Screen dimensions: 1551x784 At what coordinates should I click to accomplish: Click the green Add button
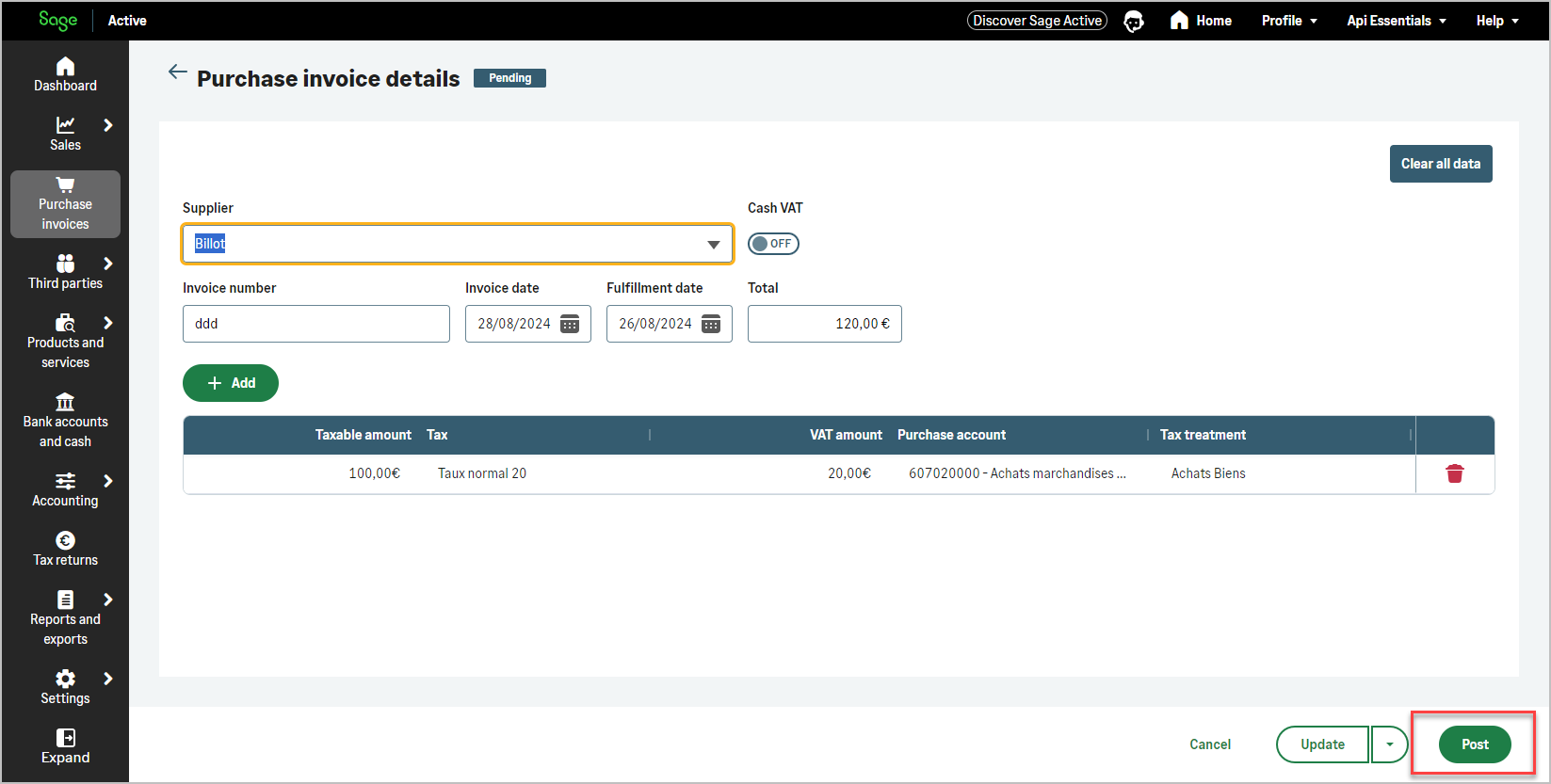pos(231,383)
